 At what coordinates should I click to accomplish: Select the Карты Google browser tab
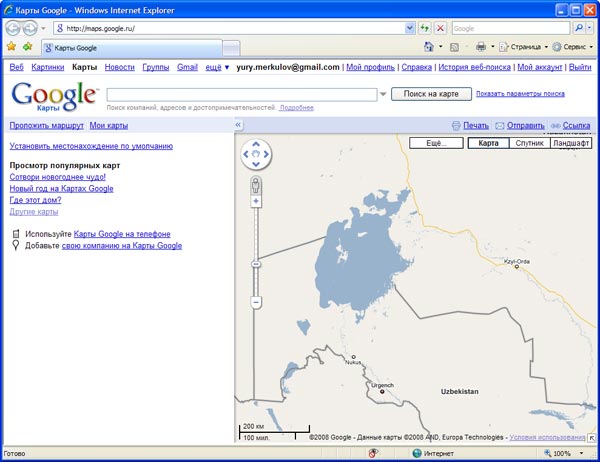(131, 48)
